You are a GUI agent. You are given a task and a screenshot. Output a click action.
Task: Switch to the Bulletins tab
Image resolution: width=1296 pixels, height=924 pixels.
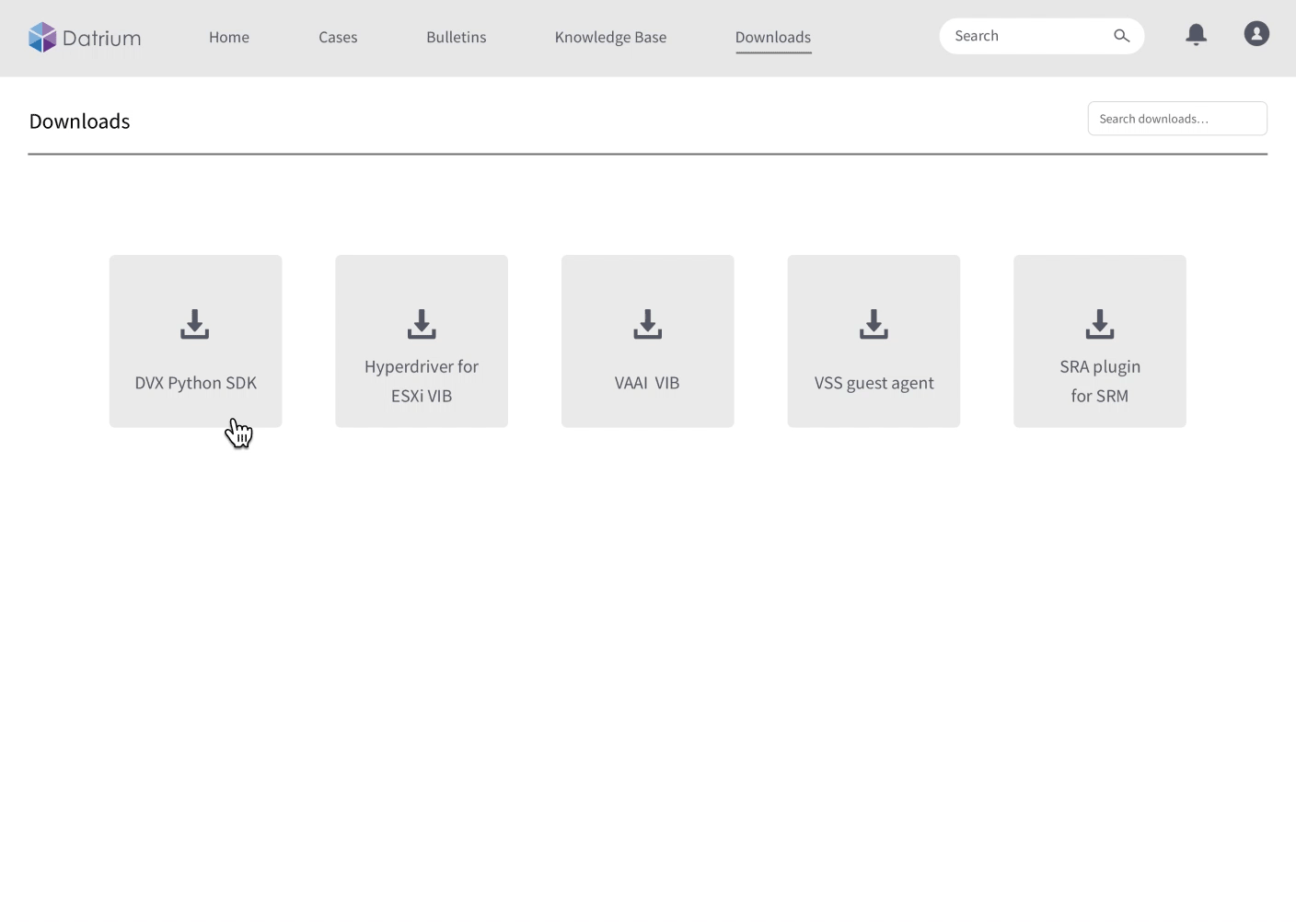click(457, 37)
